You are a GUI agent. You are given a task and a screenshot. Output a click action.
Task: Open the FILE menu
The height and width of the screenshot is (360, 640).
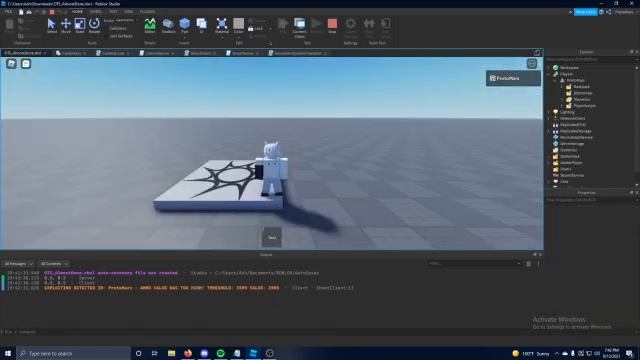[x=8, y=12]
